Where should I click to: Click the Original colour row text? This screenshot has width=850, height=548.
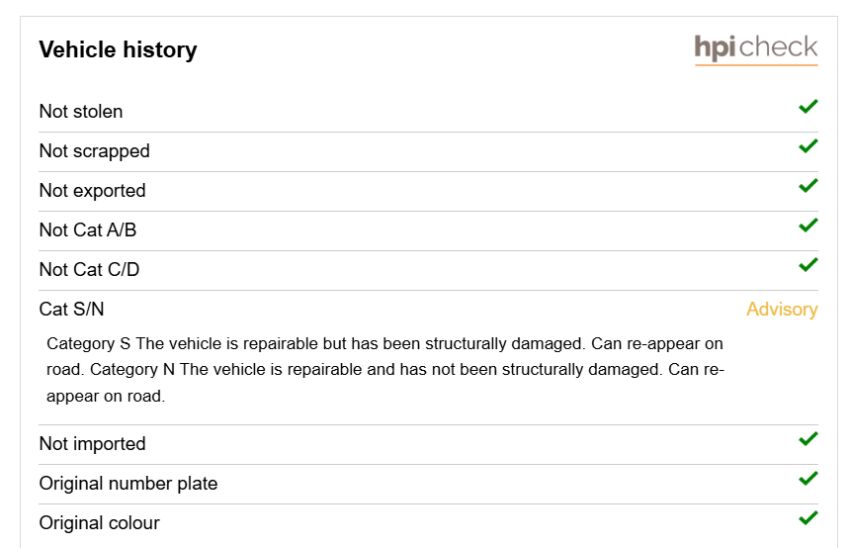(x=99, y=523)
